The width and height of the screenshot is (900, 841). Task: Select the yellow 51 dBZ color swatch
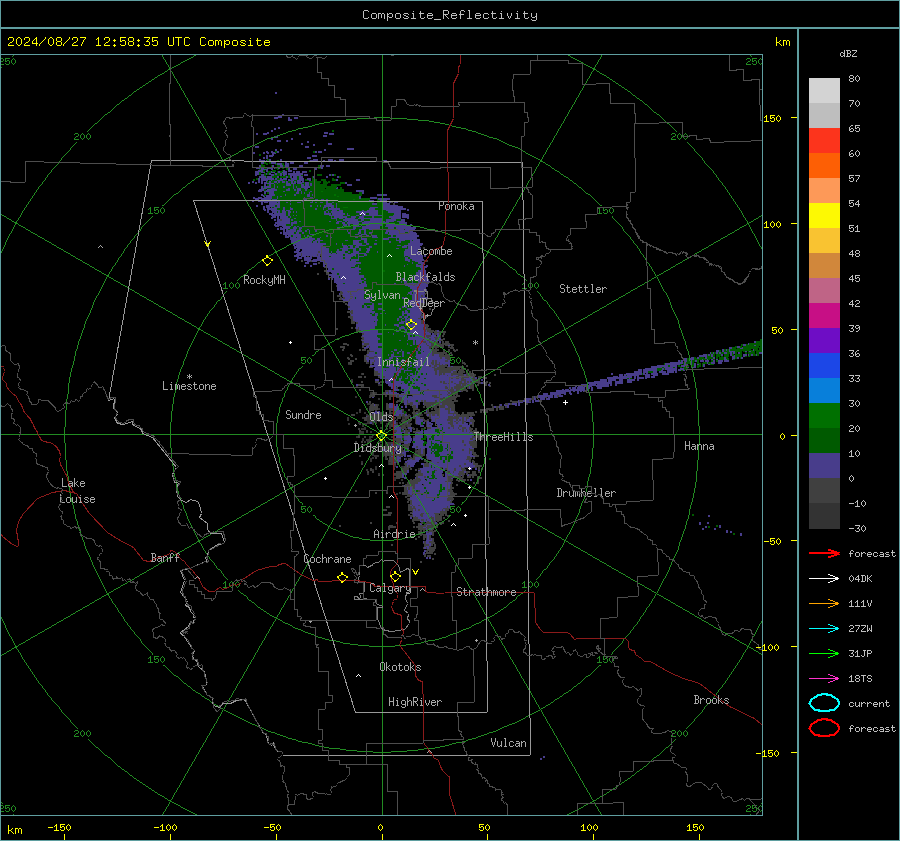(824, 215)
